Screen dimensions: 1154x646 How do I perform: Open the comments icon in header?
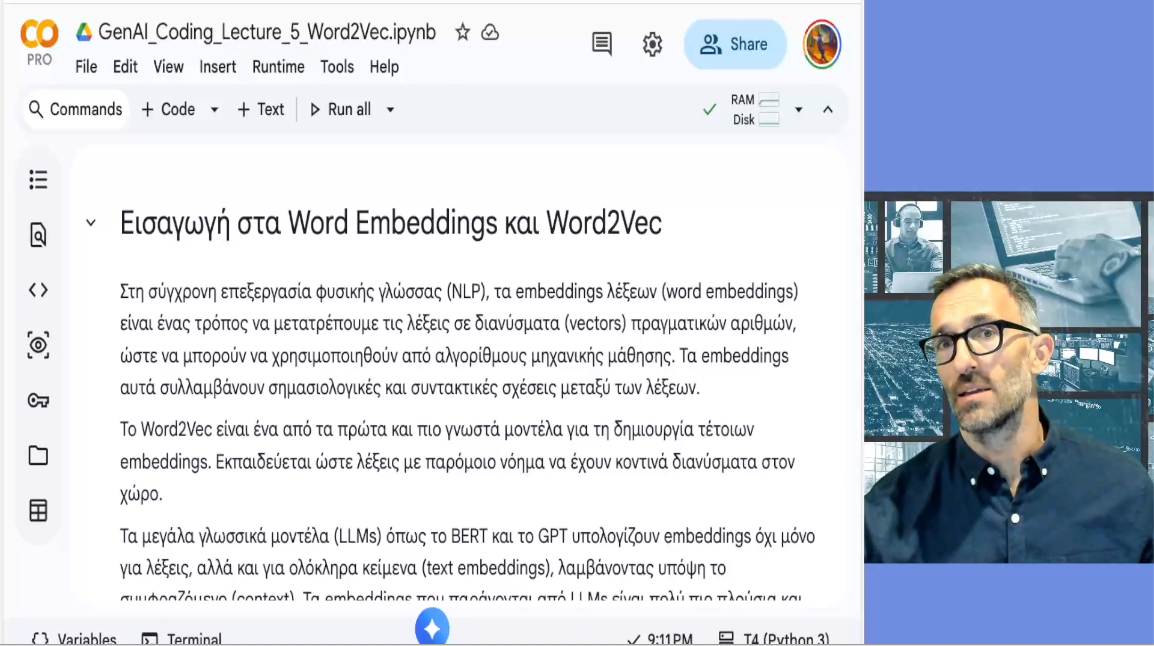click(602, 44)
